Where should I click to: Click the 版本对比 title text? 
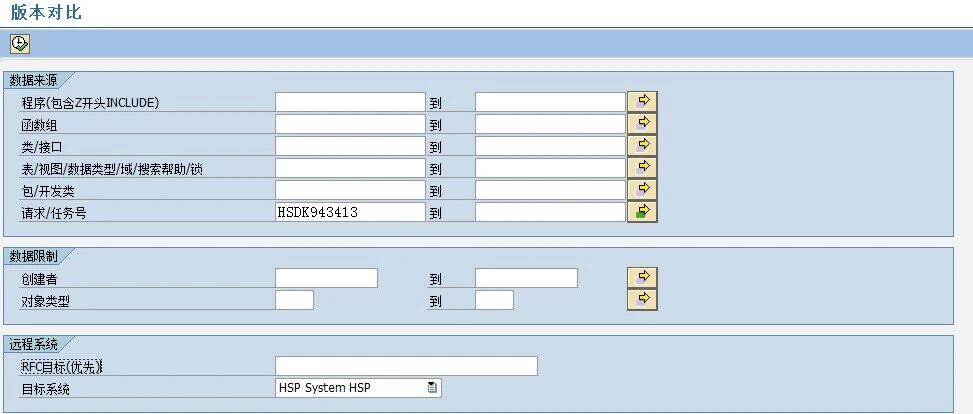coord(46,12)
